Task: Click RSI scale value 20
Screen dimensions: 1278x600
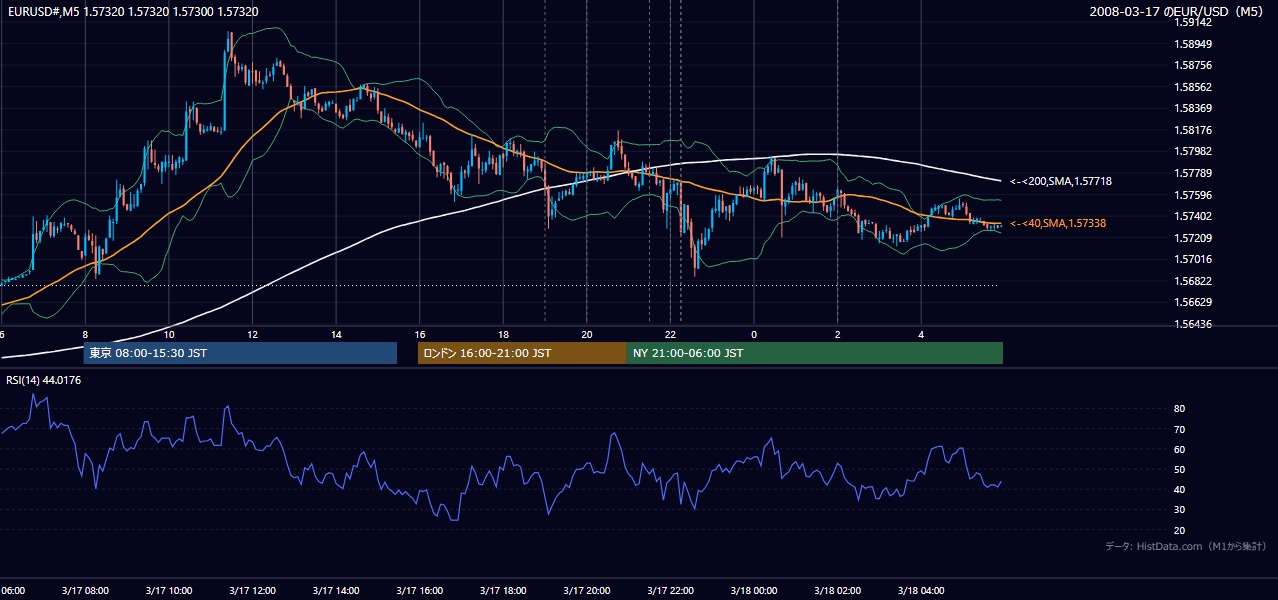Action: pos(1179,530)
